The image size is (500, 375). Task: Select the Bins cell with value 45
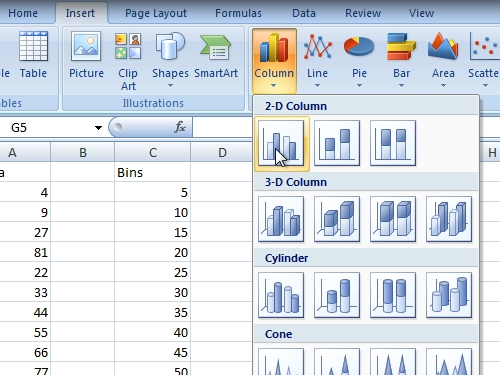pyautogui.click(x=153, y=352)
